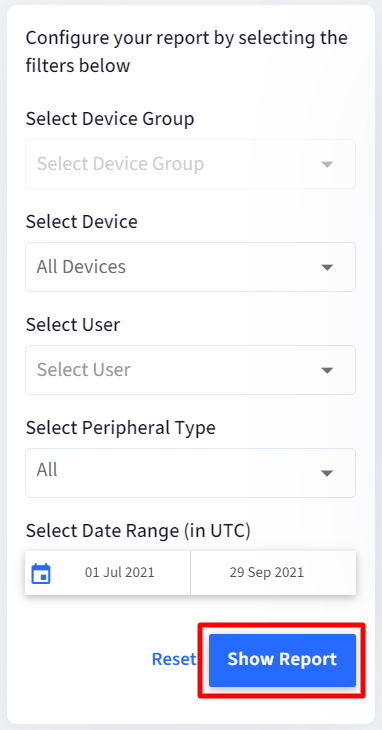Click the All Devices field text

[x=81, y=267]
